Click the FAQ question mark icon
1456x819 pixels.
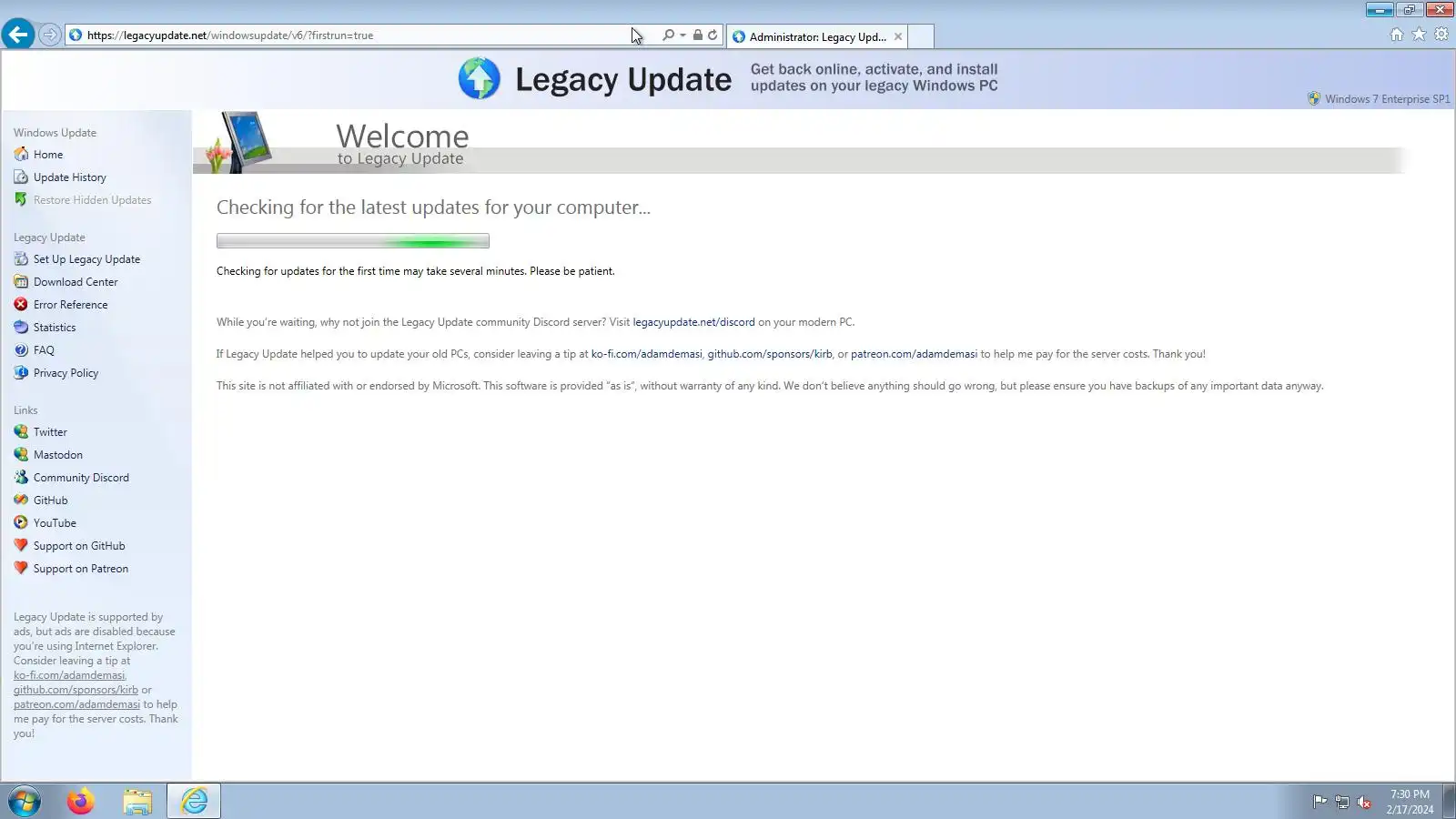21,349
